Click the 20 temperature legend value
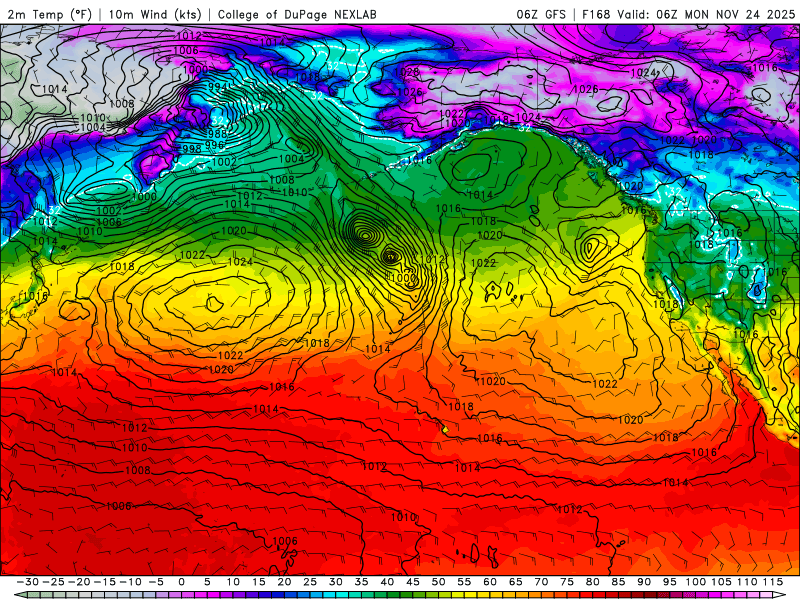The image size is (800, 600). 284,582
